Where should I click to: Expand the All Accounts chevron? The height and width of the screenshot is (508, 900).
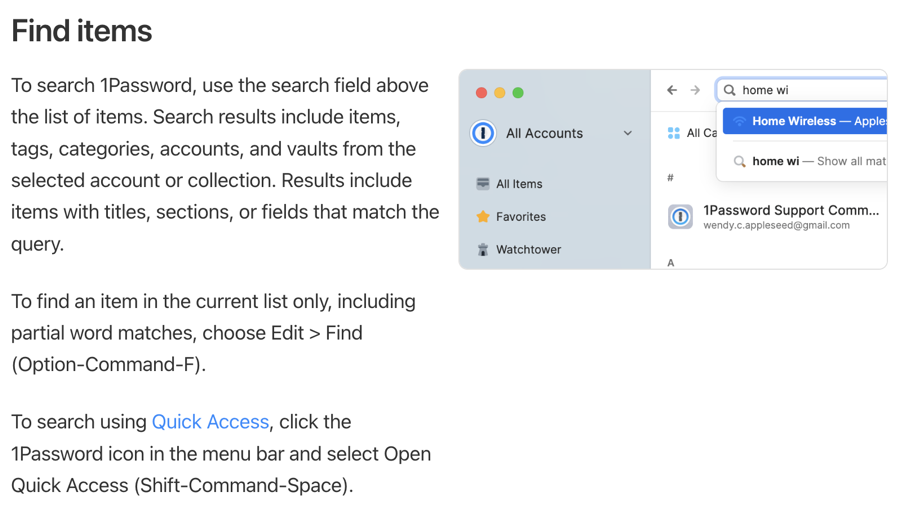pos(628,133)
